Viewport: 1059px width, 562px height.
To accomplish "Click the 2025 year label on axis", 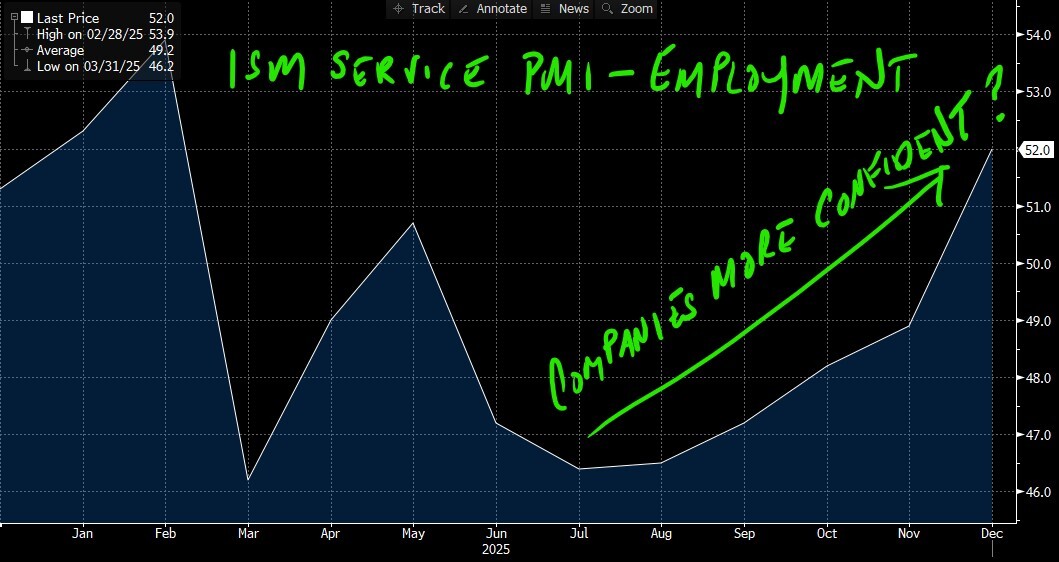I will tap(497, 550).
